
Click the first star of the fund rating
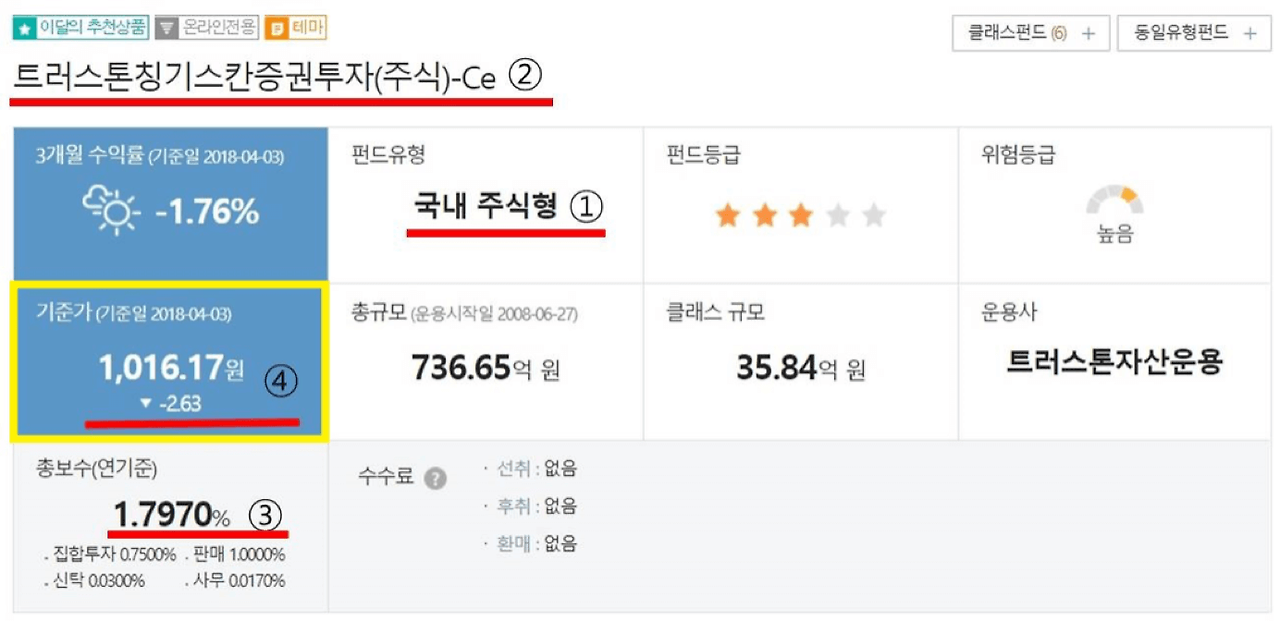[727, 214]
